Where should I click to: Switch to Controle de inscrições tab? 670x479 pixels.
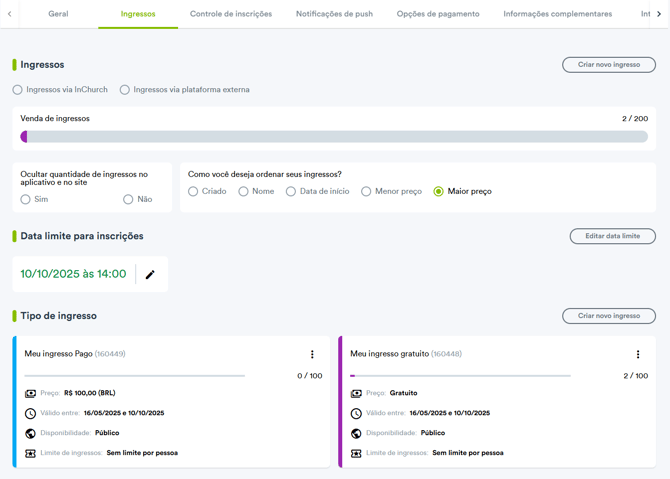click(231, 14)
